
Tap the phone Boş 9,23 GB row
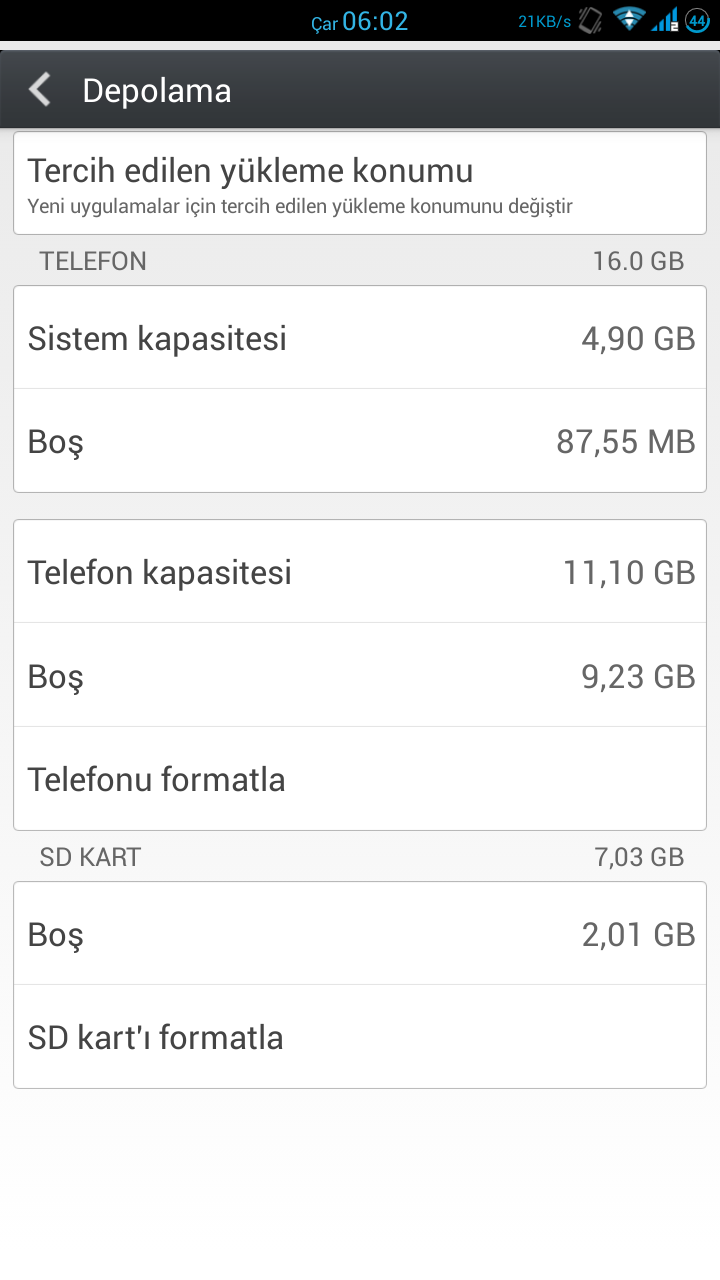point(360,676)
